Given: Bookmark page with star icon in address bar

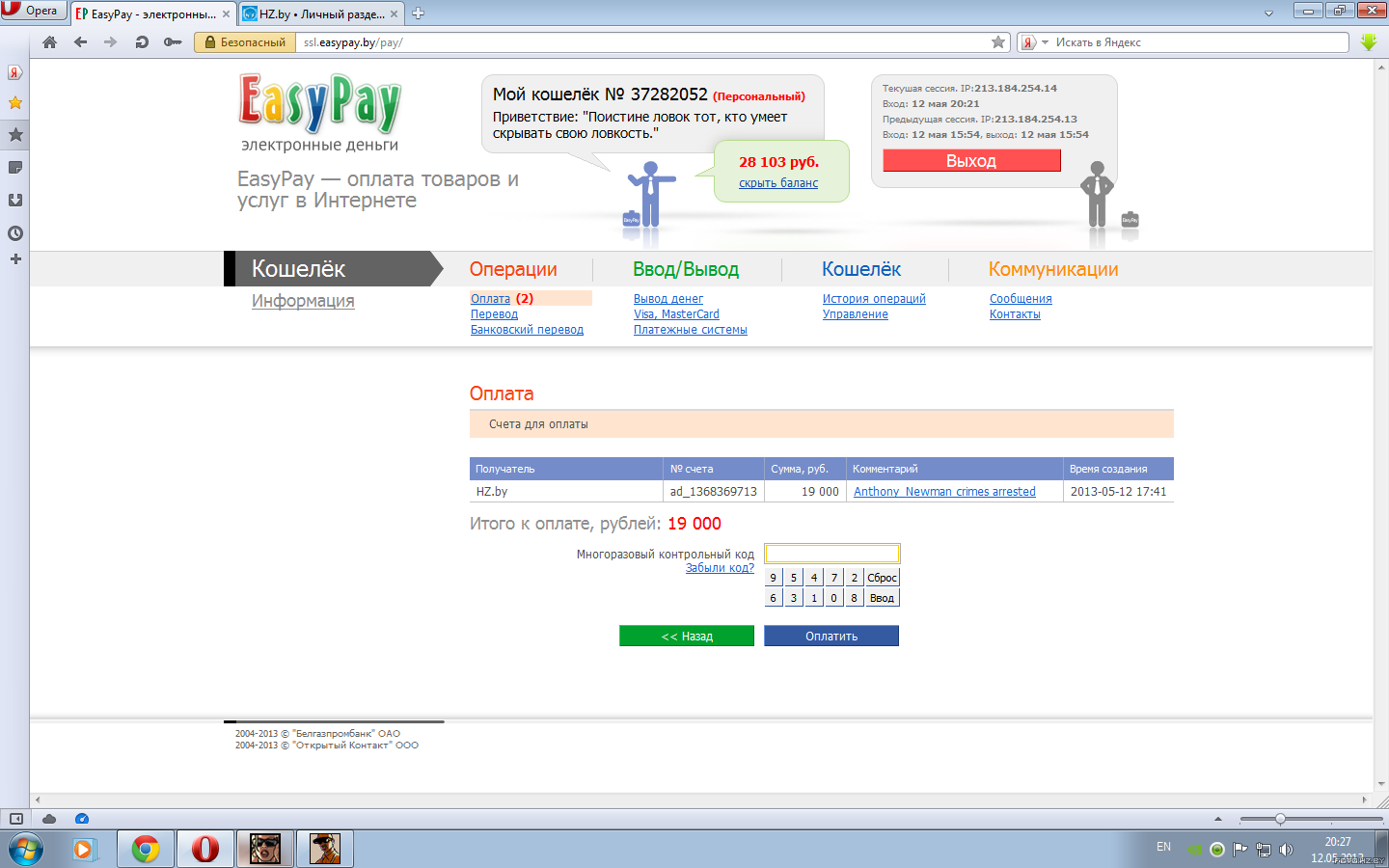Looking at the screenshot, I should 998,42.
